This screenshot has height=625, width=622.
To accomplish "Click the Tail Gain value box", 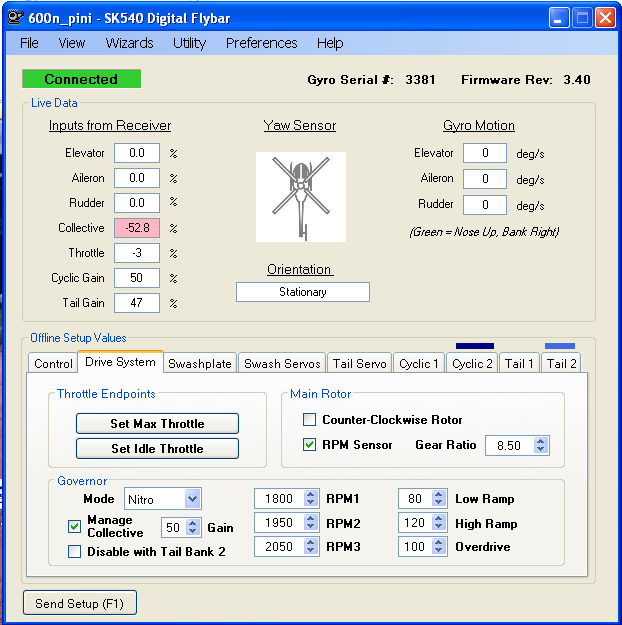I will coord(137,303).
